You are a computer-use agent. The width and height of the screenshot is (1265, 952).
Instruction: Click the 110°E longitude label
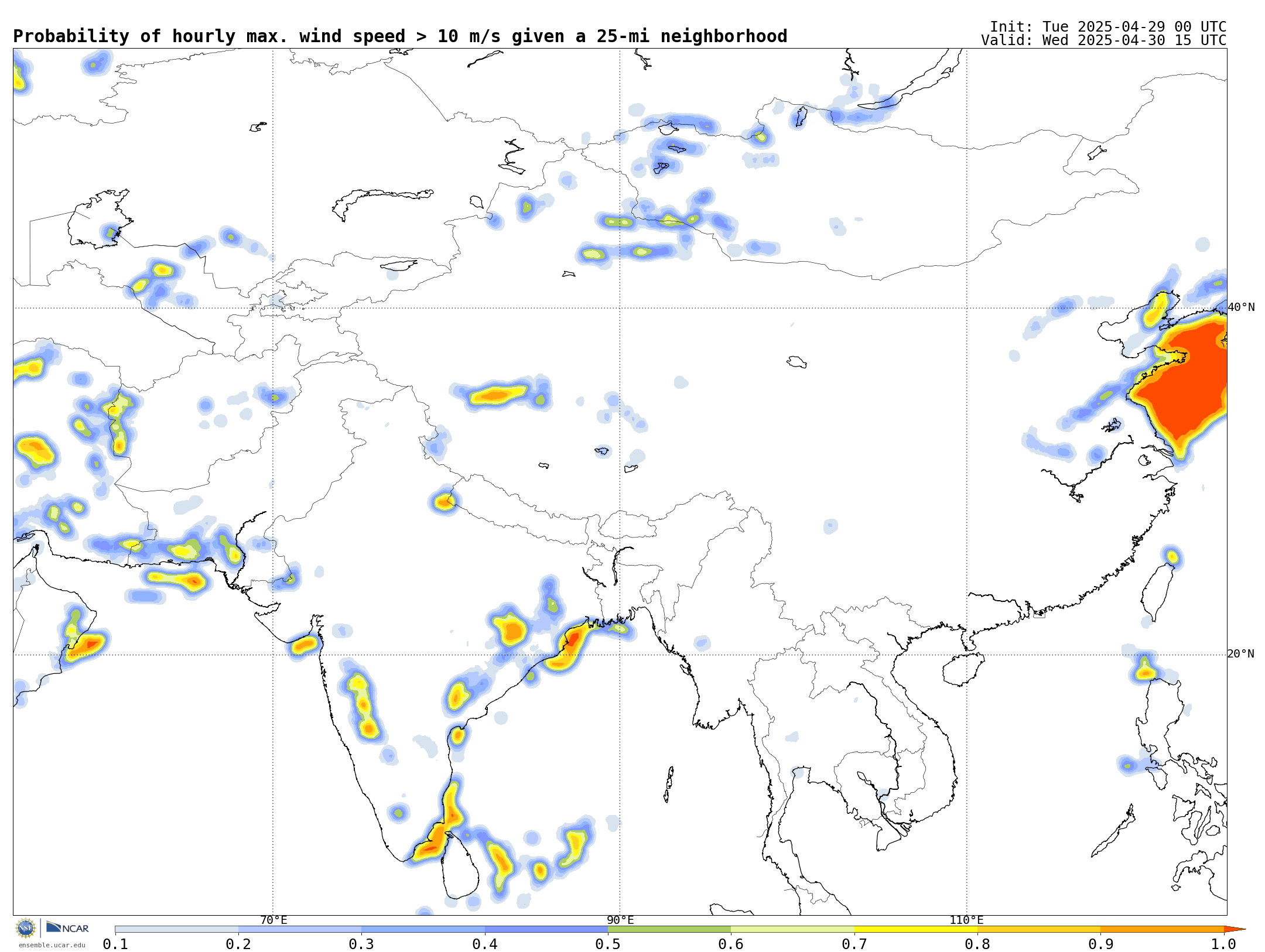point(966,920)
